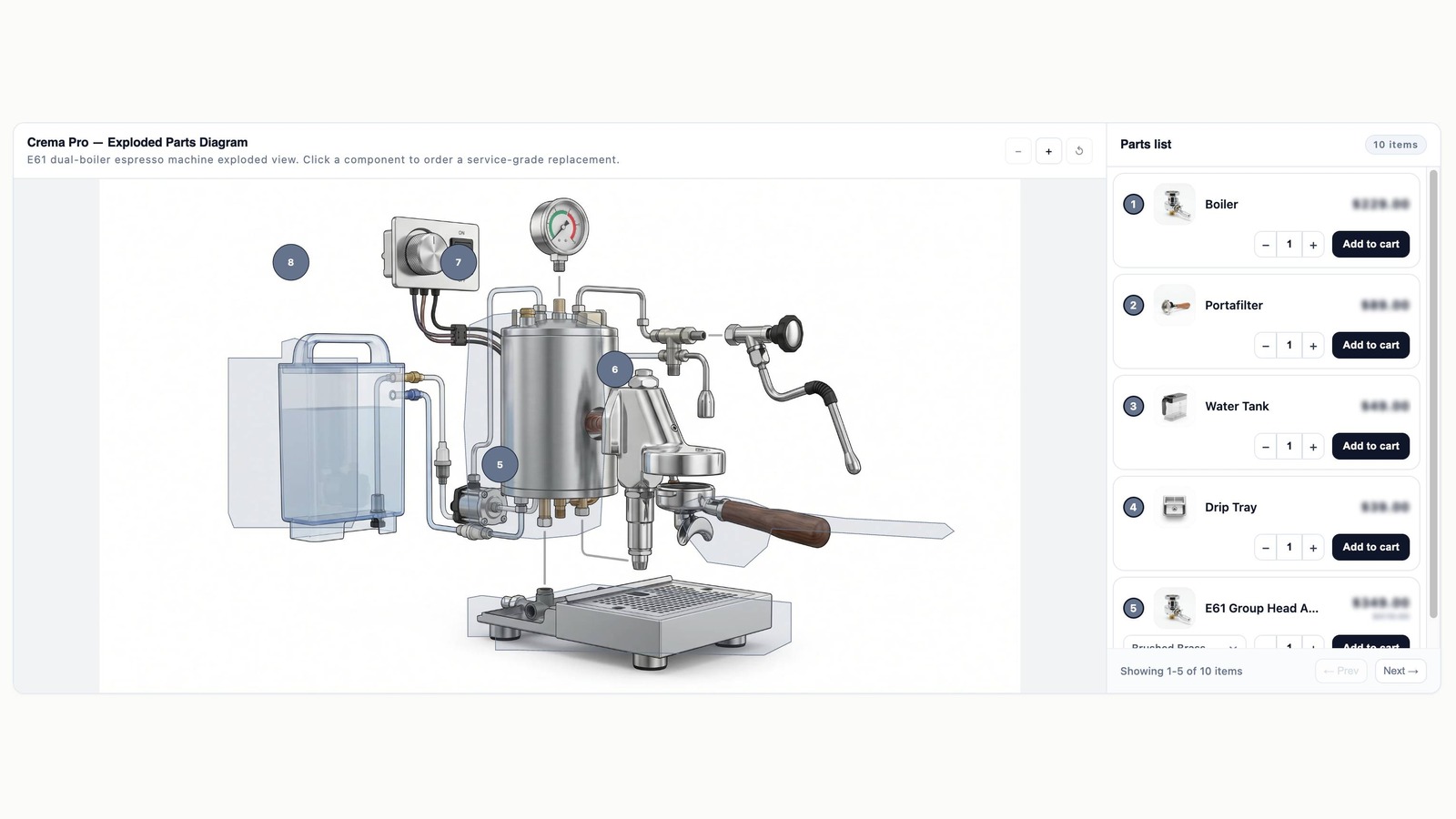This screenshot has width=1456, height=819.
Task: Click the "Portafilter" part name
Action: 1234,306
